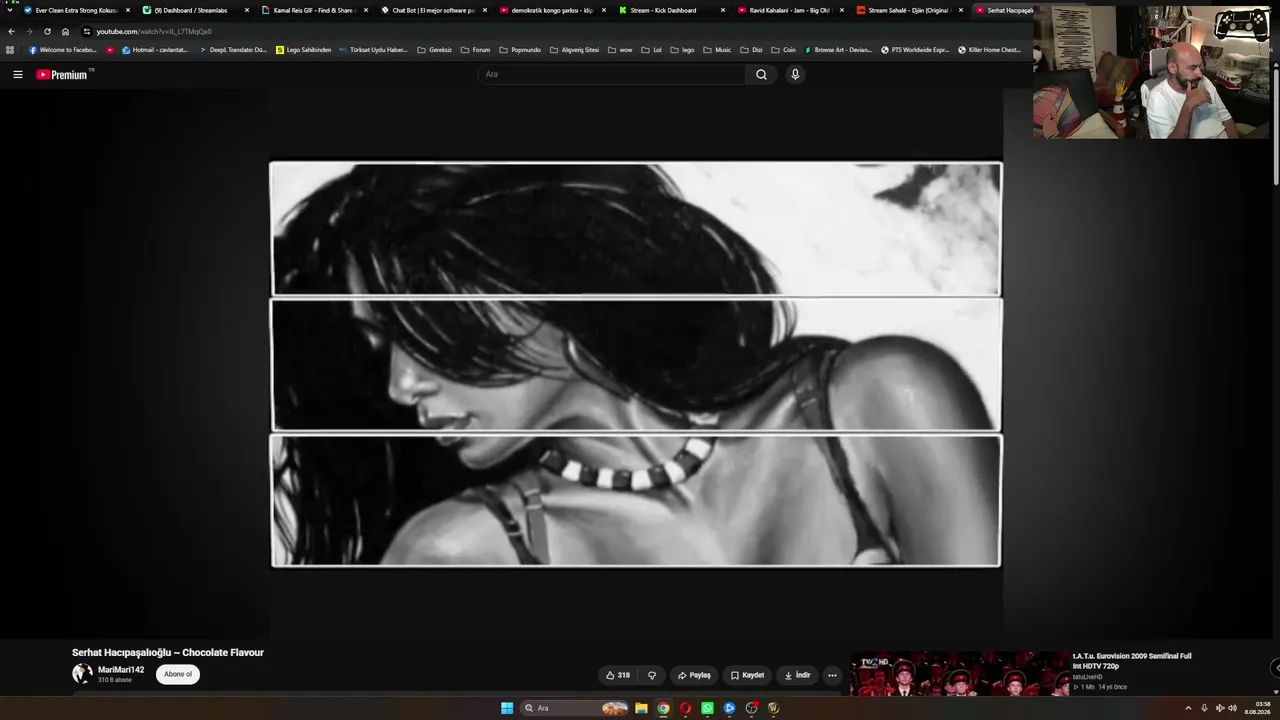
Task: Save the video with Kaydet
Action: [747, 675]
